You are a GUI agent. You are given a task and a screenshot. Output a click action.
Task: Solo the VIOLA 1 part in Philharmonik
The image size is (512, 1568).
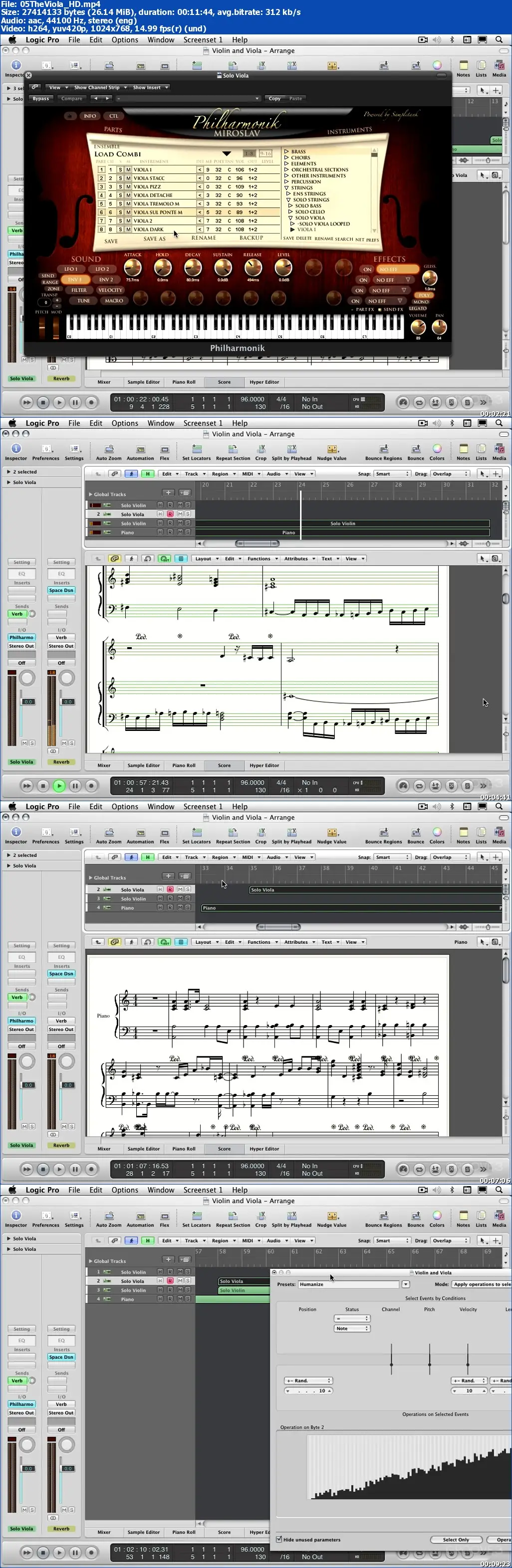coord(120,170)
